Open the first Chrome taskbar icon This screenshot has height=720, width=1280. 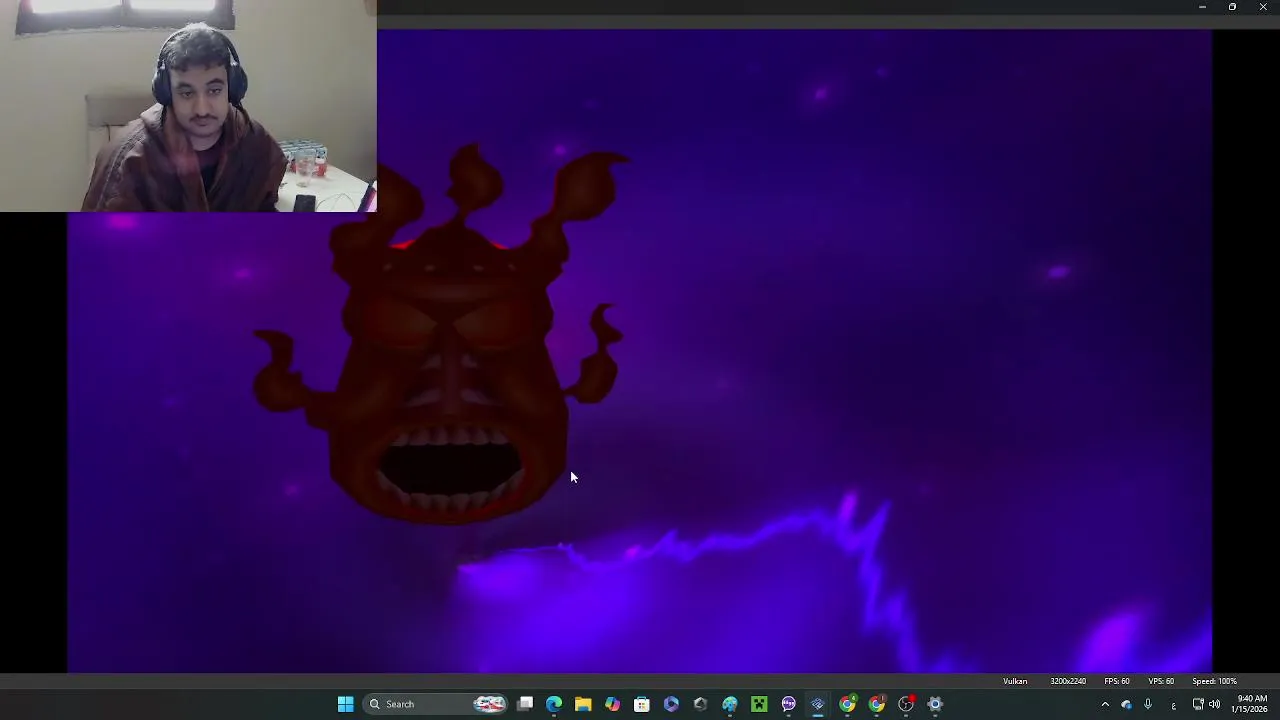point(847,704)
